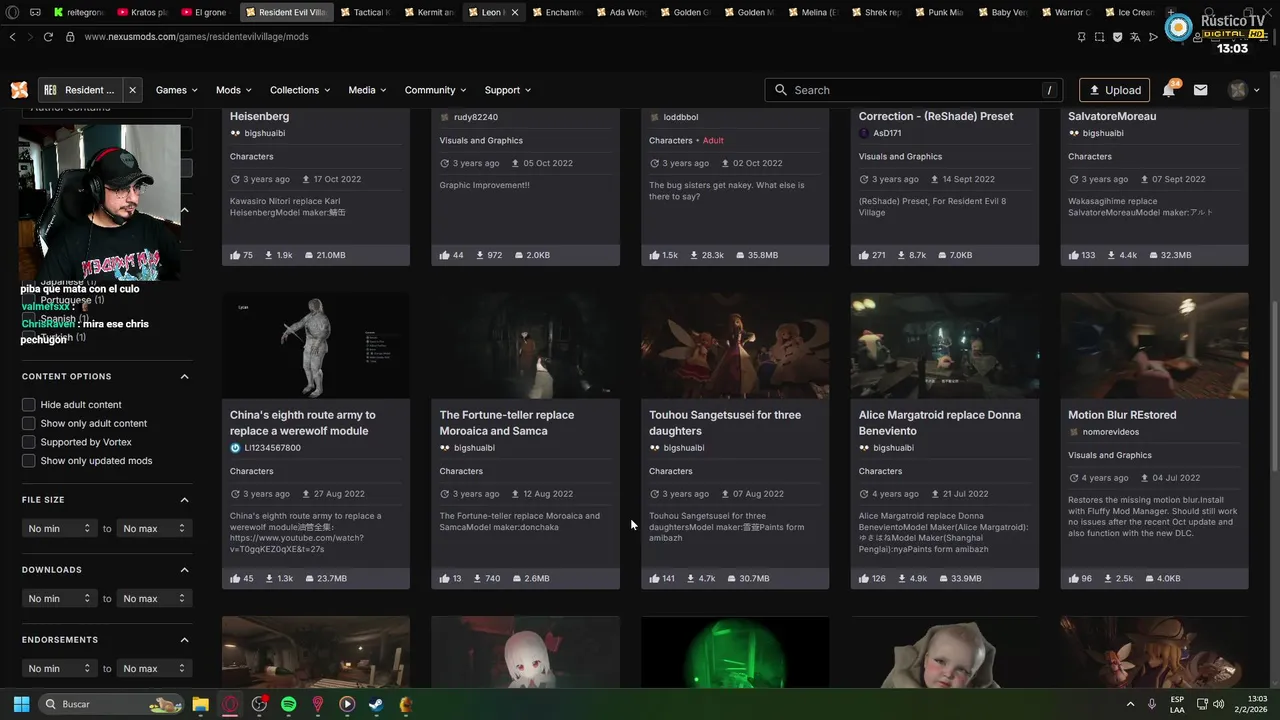Click search magnifier icon in search bar

pyautogui.click(x=781, y=90)
